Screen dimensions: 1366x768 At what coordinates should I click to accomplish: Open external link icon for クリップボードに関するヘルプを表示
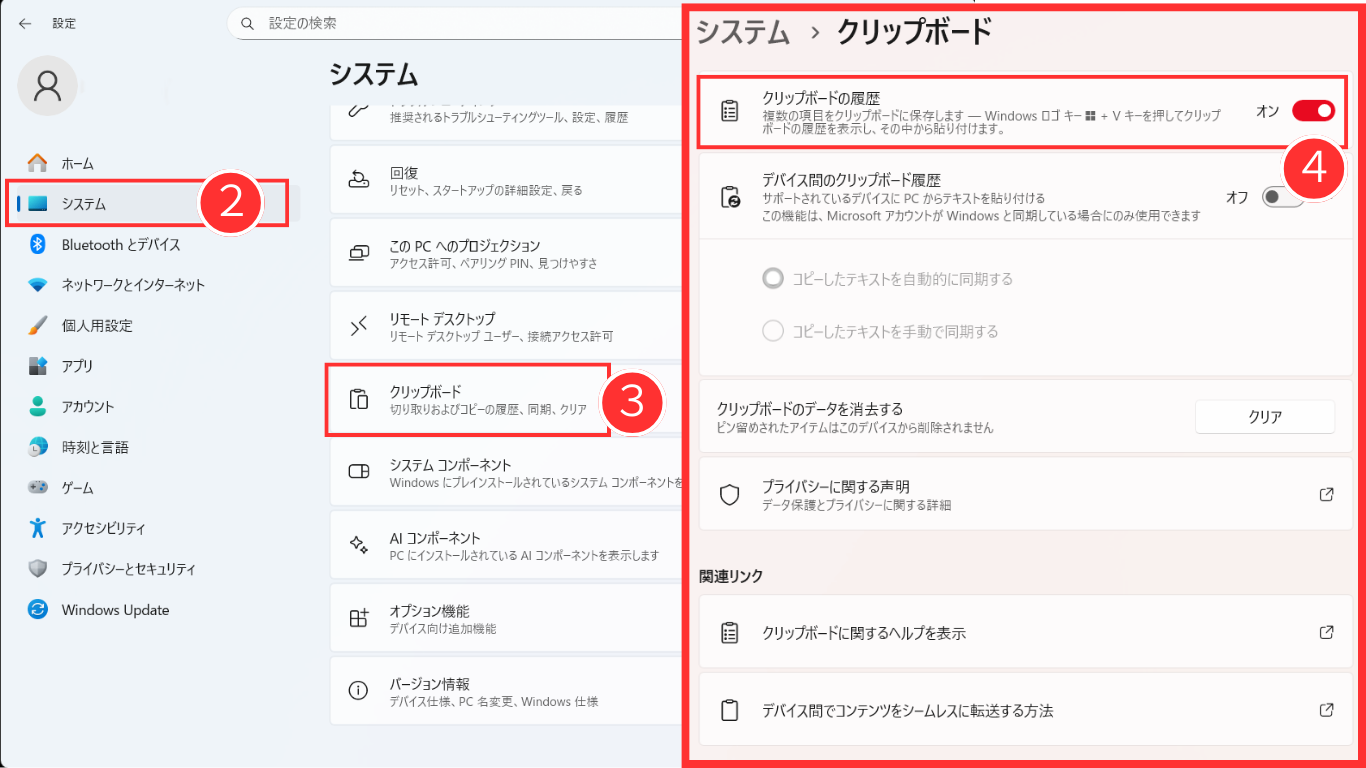pos(1326,632)
